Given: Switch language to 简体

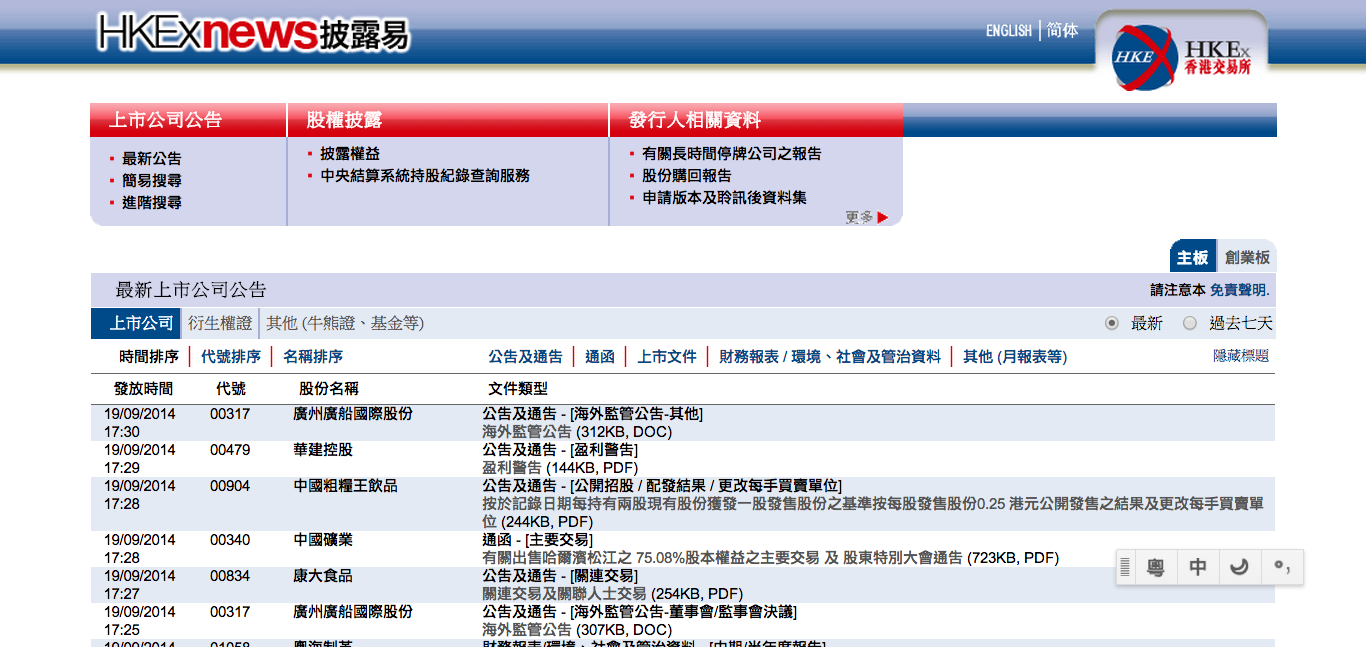Looking at the screenshot, I should point(1062,31).
